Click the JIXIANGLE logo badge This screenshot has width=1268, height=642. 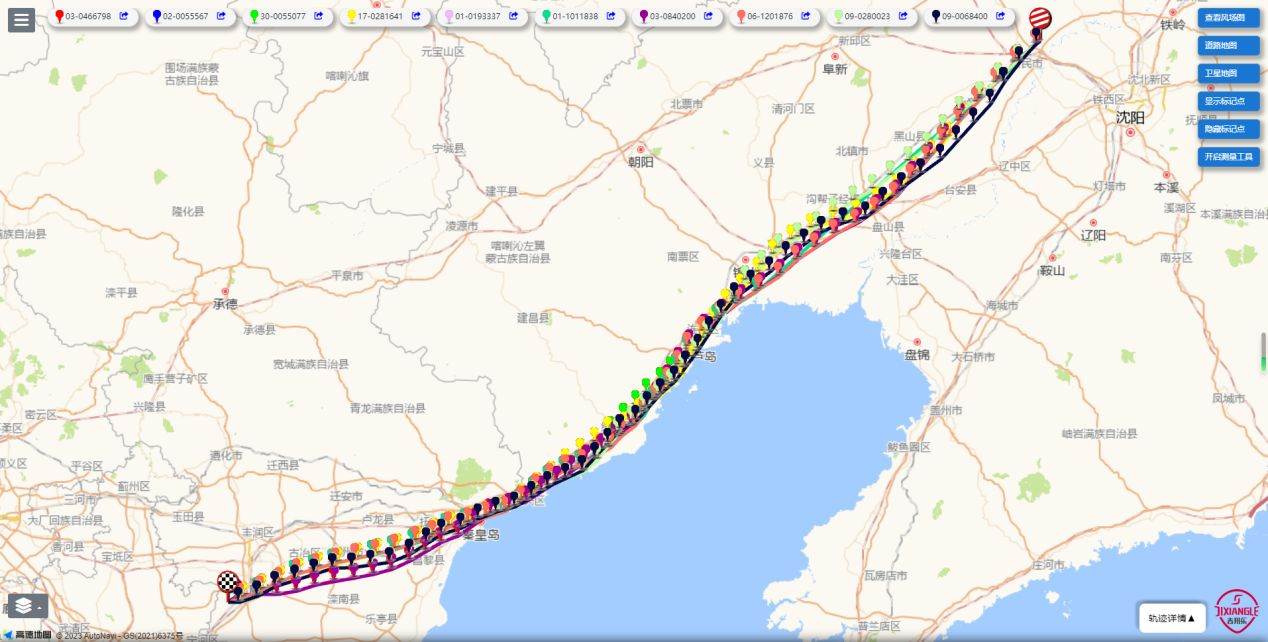point(1236,609)
